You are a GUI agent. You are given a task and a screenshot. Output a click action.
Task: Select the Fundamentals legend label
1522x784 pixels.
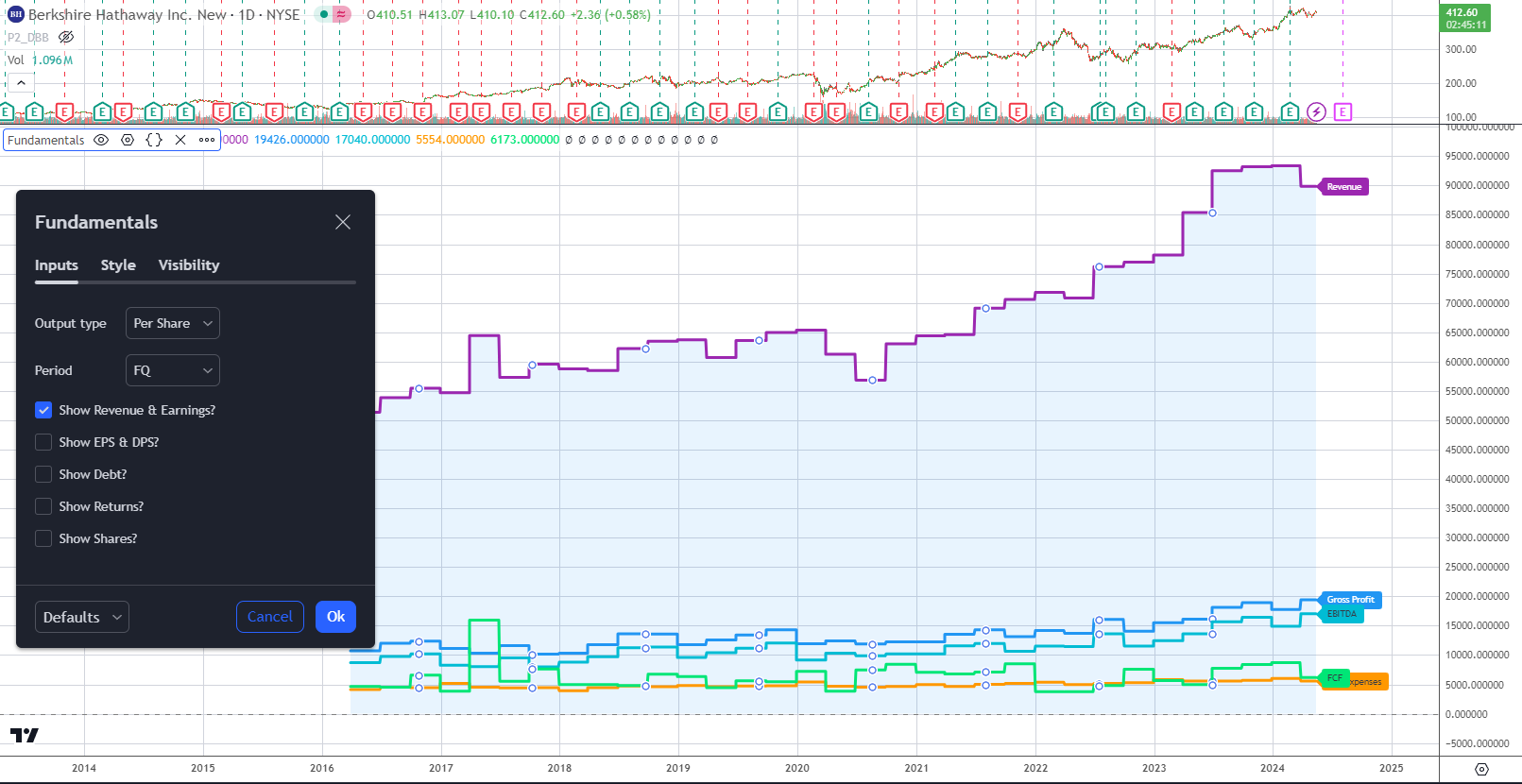(x=46, y=140)
